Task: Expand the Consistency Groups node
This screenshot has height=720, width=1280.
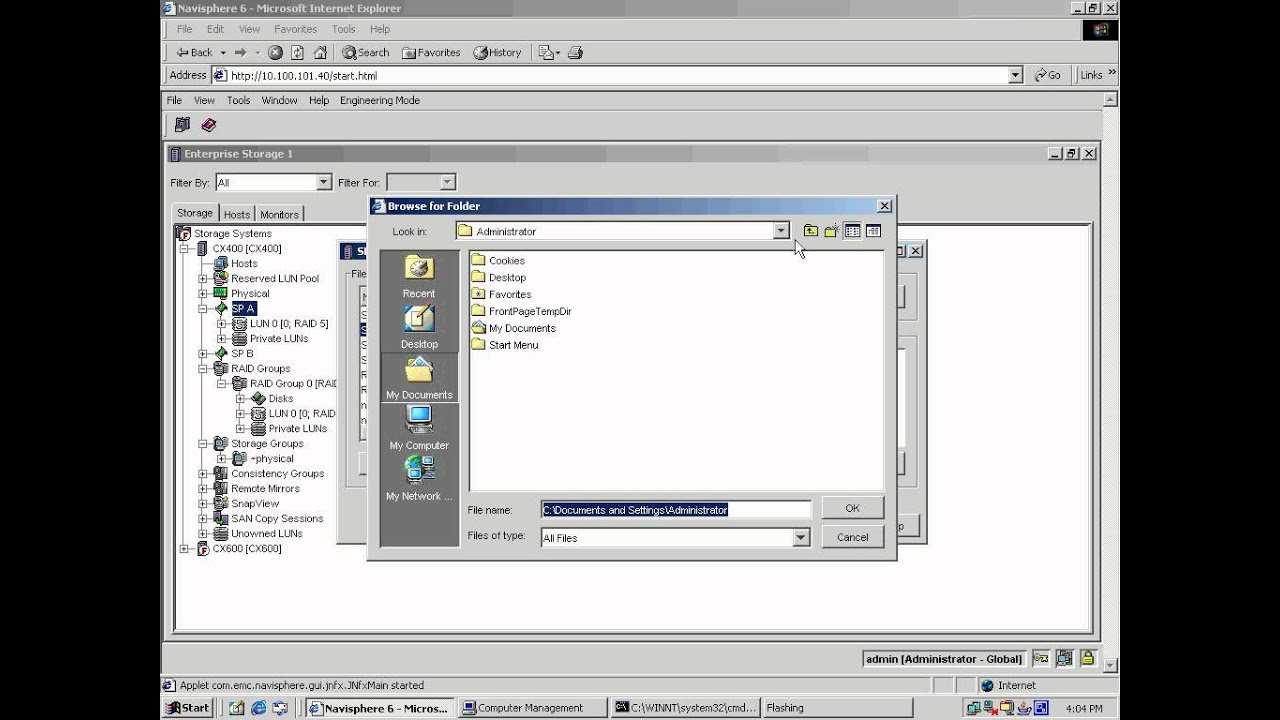Action: [x=203, y=473]
